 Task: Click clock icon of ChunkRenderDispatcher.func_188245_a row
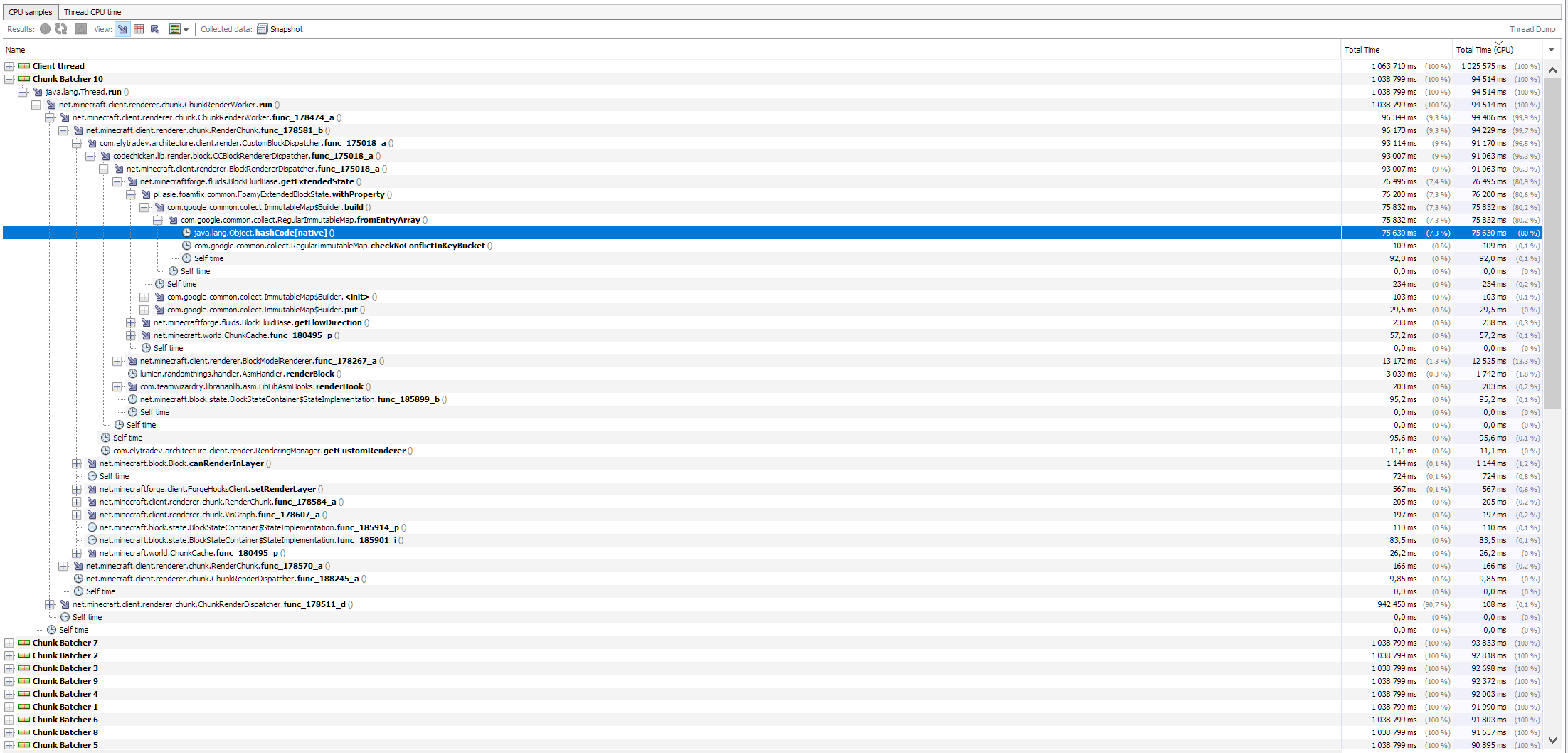pyautogui.click(x=78, y=579)
